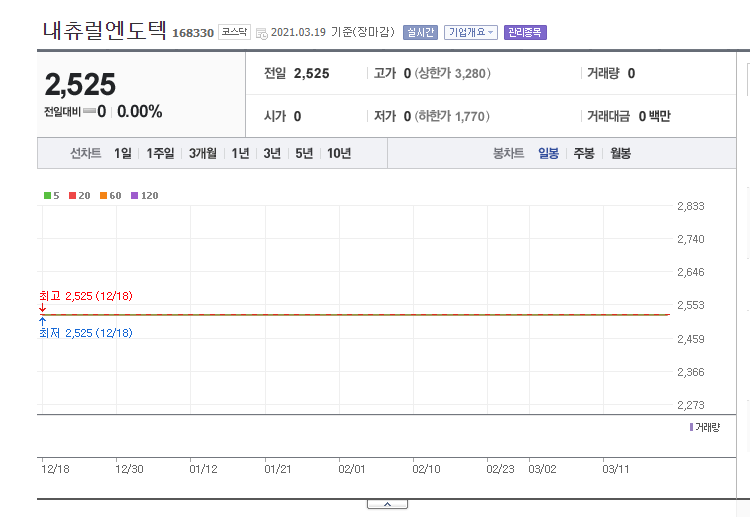Screen dimensions: 750x517
Task: Click the 2,833 price axis label
Action: pyautogui.click(x=691, y=206)
